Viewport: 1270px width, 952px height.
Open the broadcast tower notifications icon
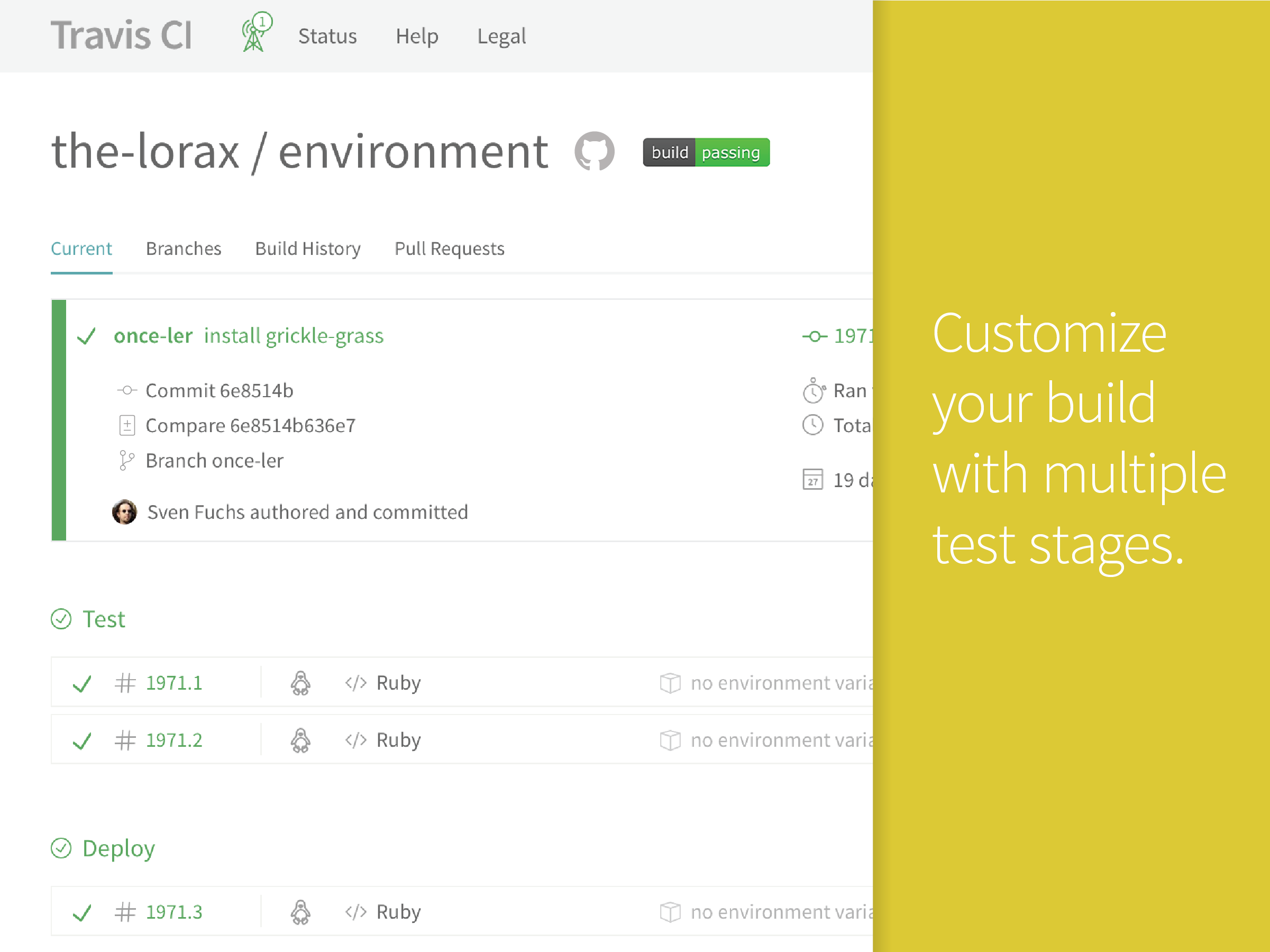pos(256,32)
